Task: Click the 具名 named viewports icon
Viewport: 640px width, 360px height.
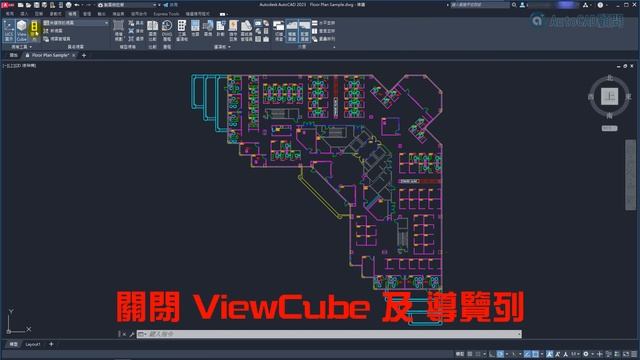Action: [136, 23]
